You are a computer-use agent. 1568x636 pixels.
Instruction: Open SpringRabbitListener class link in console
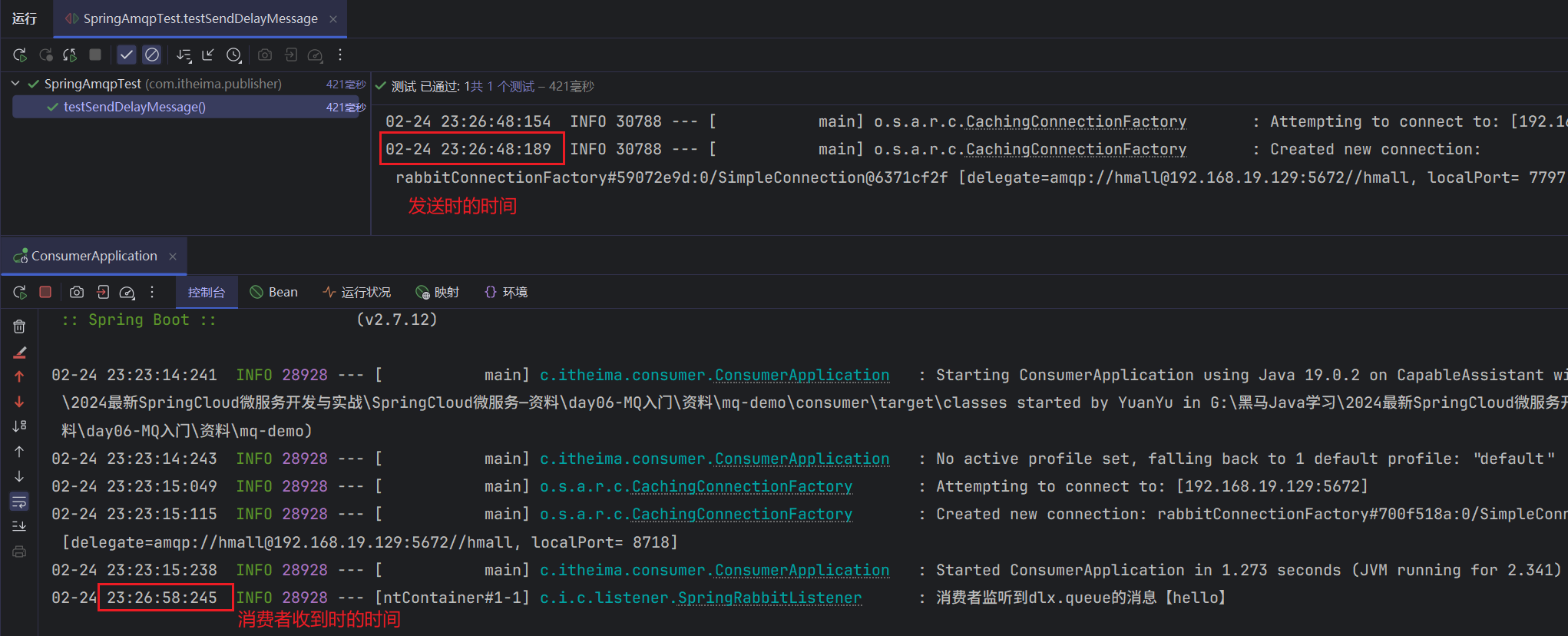click(769, 598)
